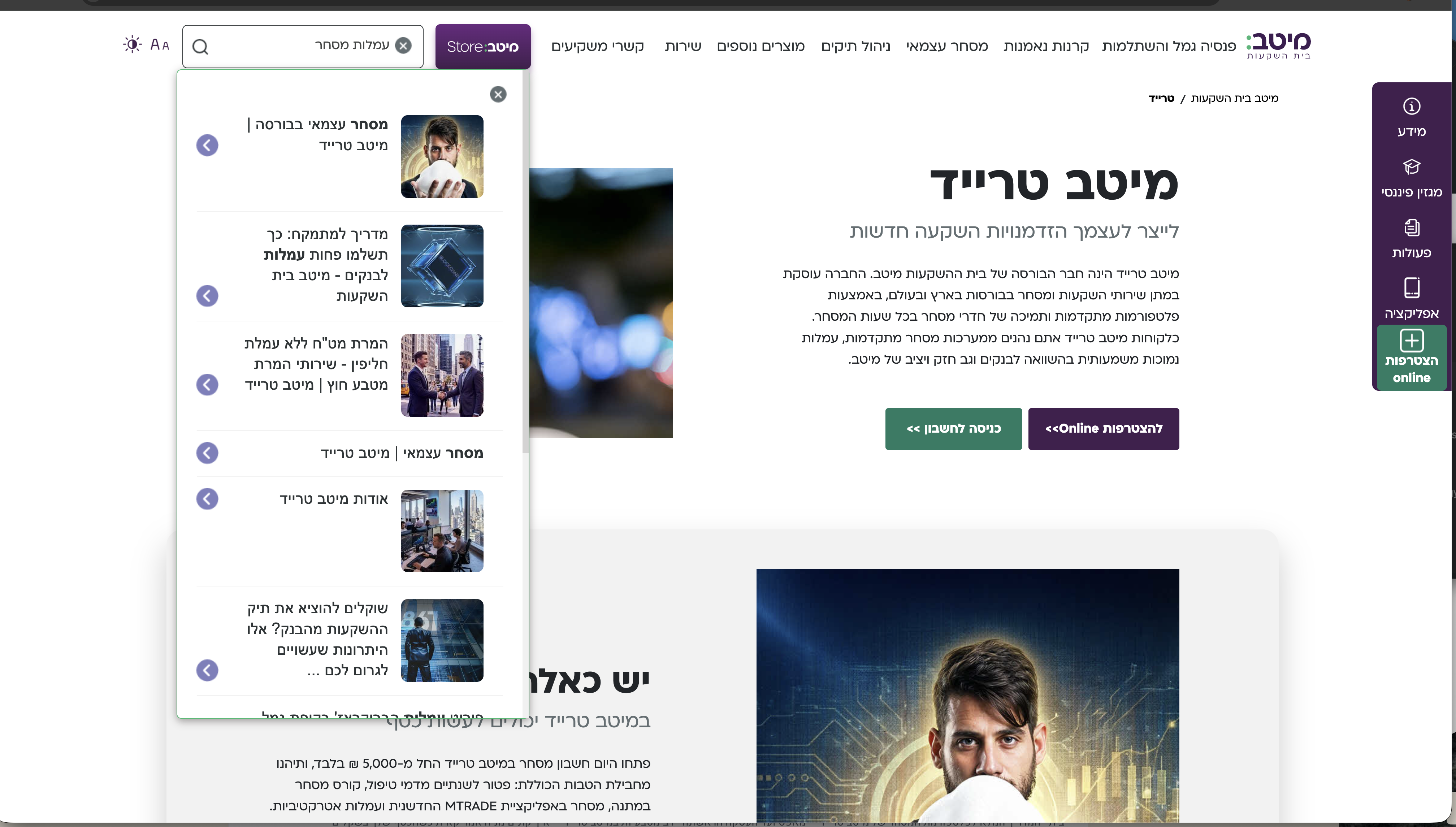Click the search results panel scrollbar
Image resolution: width=1456 pixels, height=827 pixels.
525,261
